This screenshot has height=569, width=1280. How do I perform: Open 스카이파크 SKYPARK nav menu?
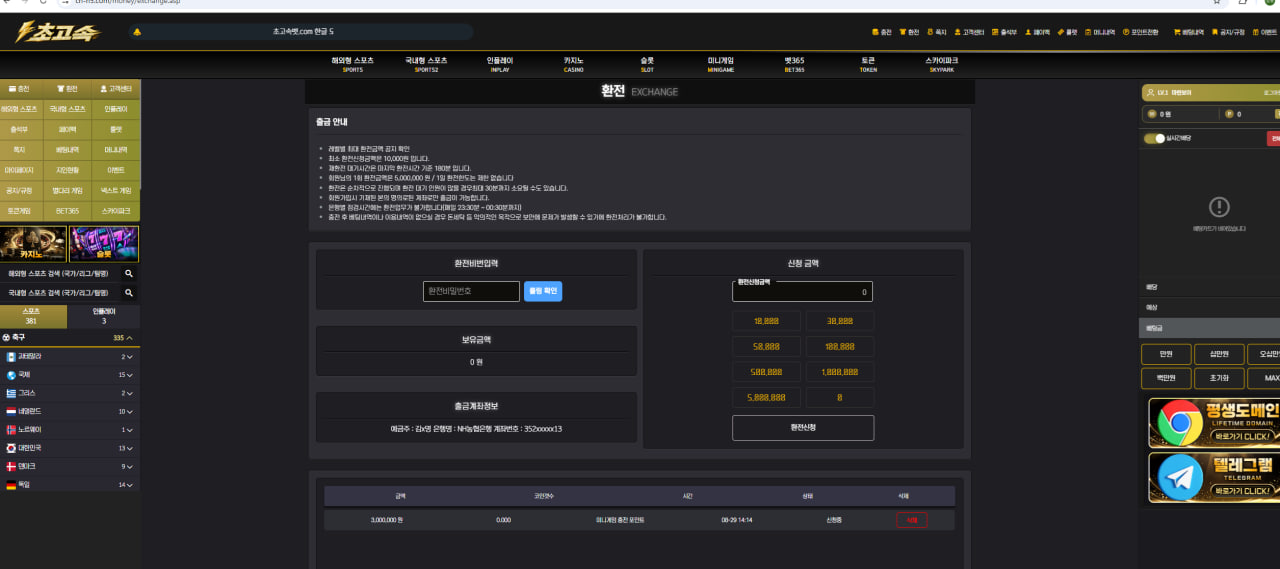pos(941,64)
